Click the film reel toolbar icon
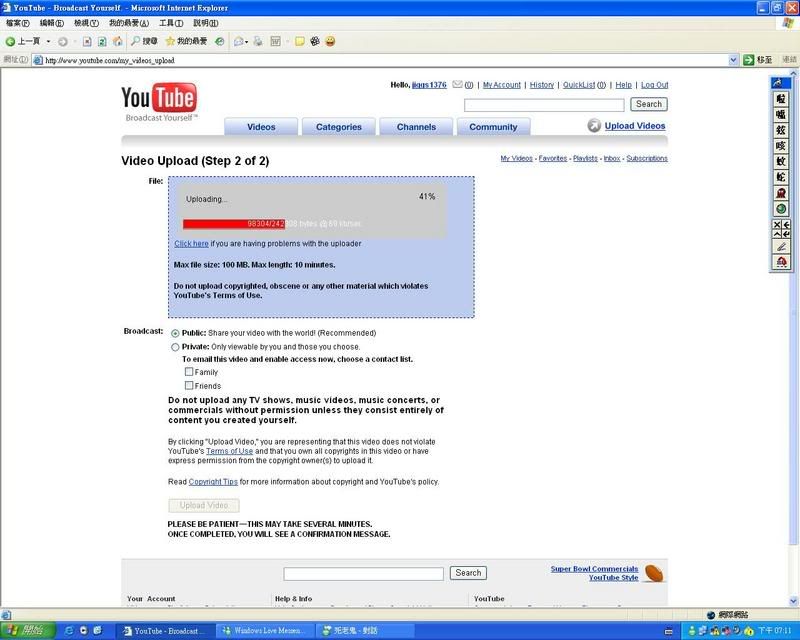The width and height of the screenshot is (800, 640). pyautogui.click(x=315, y=41)
